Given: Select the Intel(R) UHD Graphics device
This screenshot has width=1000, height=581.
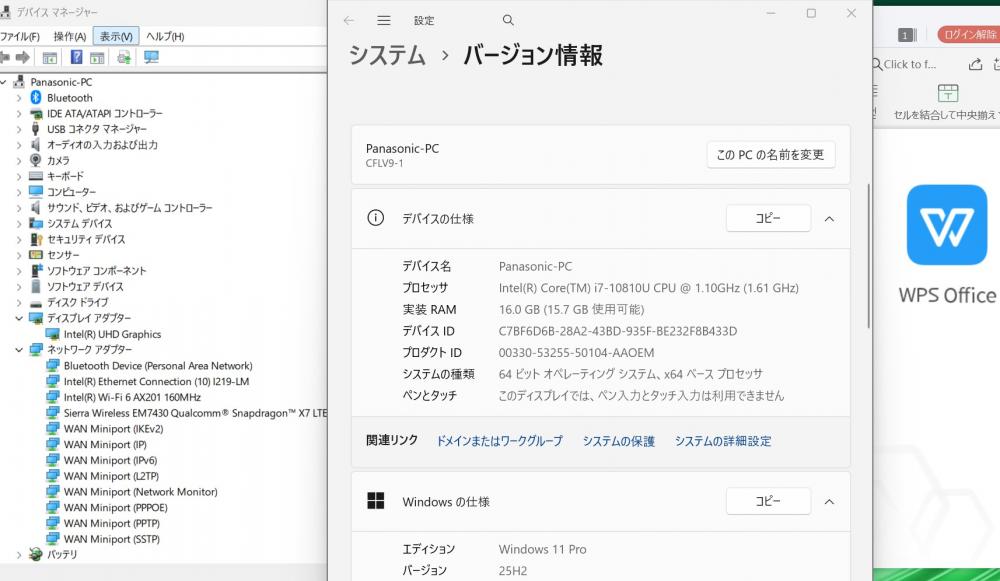Looking at the screenshot, I should (112, 334).
